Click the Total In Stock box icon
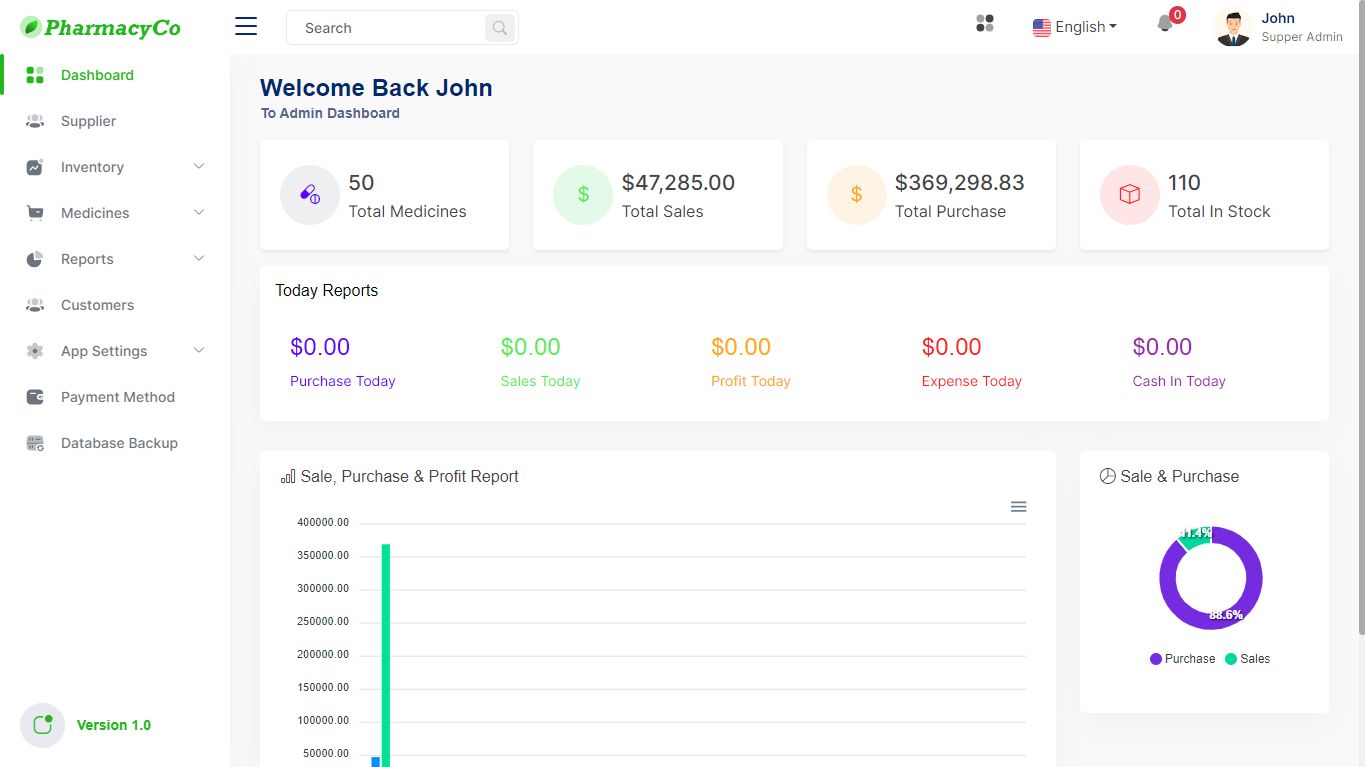The height and width of the screenshot is (767, 1365). [x=1129, y=195]
